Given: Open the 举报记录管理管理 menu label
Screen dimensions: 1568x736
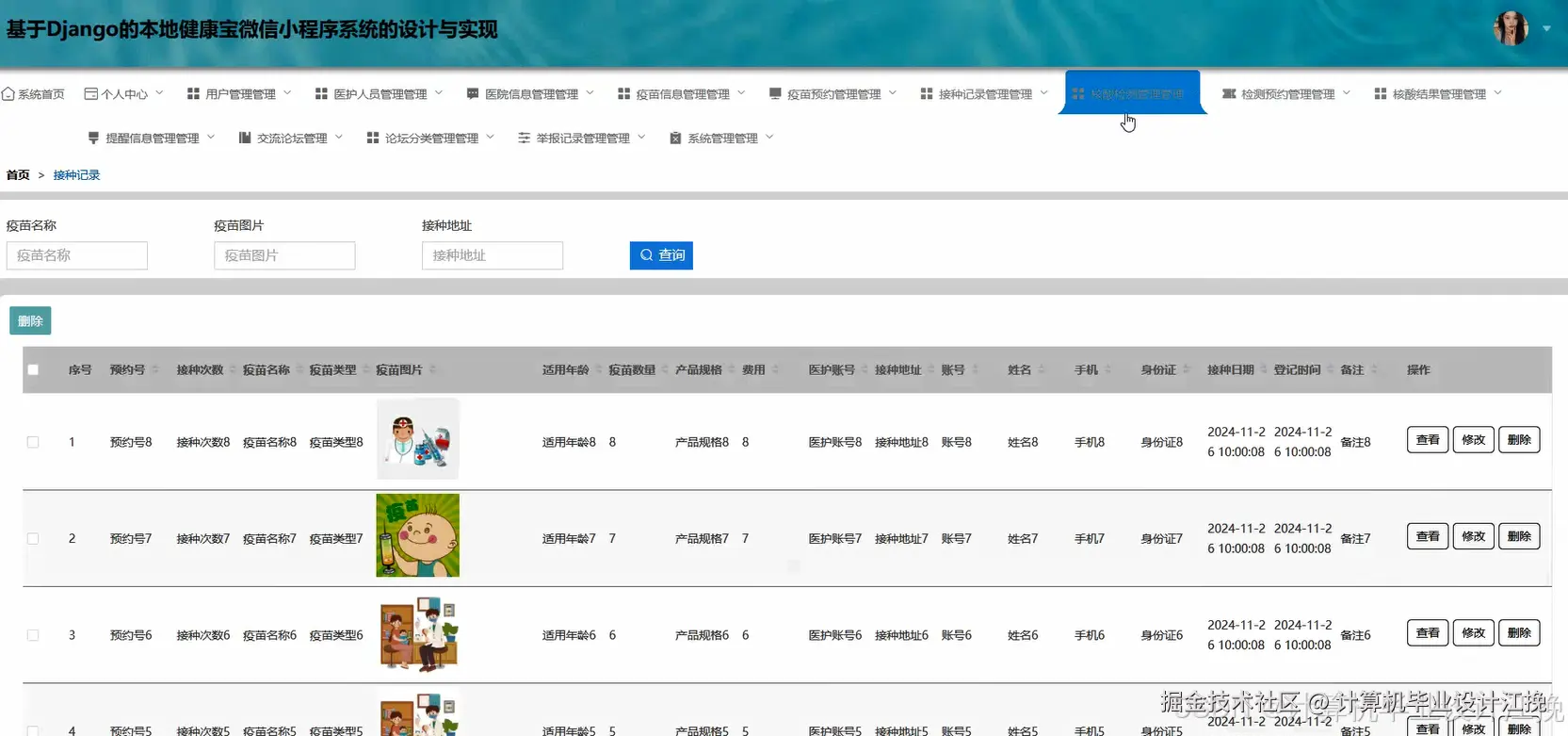Looking at the screenshot, I should point(583,139).
